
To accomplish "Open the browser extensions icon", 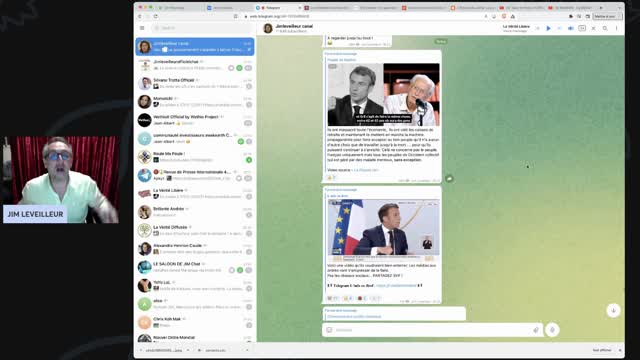I will coord(571,16).
